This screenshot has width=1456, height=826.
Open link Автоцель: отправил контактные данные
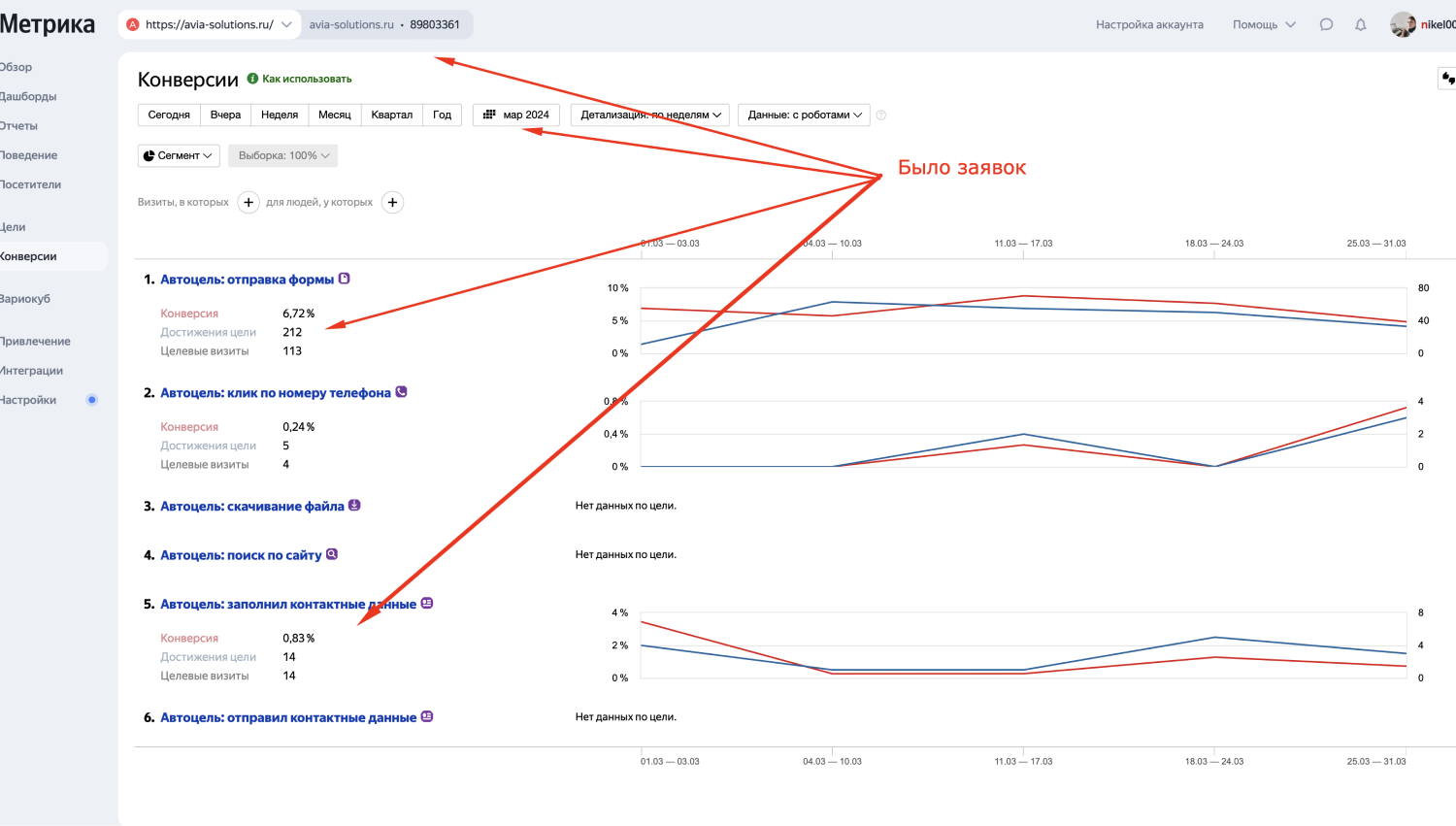[288, 717]
